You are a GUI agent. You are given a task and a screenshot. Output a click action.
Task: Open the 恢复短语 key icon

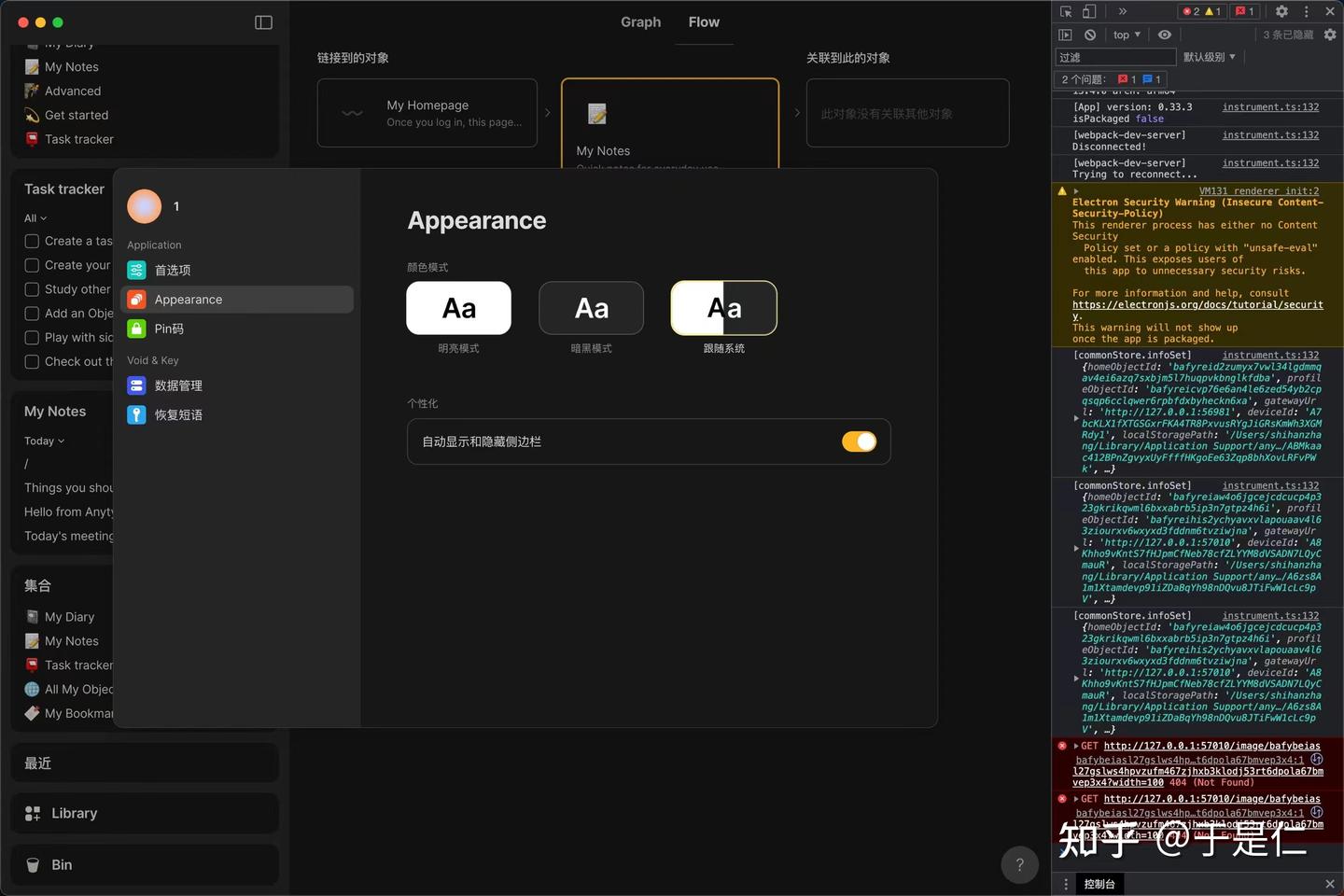point(136,414)
